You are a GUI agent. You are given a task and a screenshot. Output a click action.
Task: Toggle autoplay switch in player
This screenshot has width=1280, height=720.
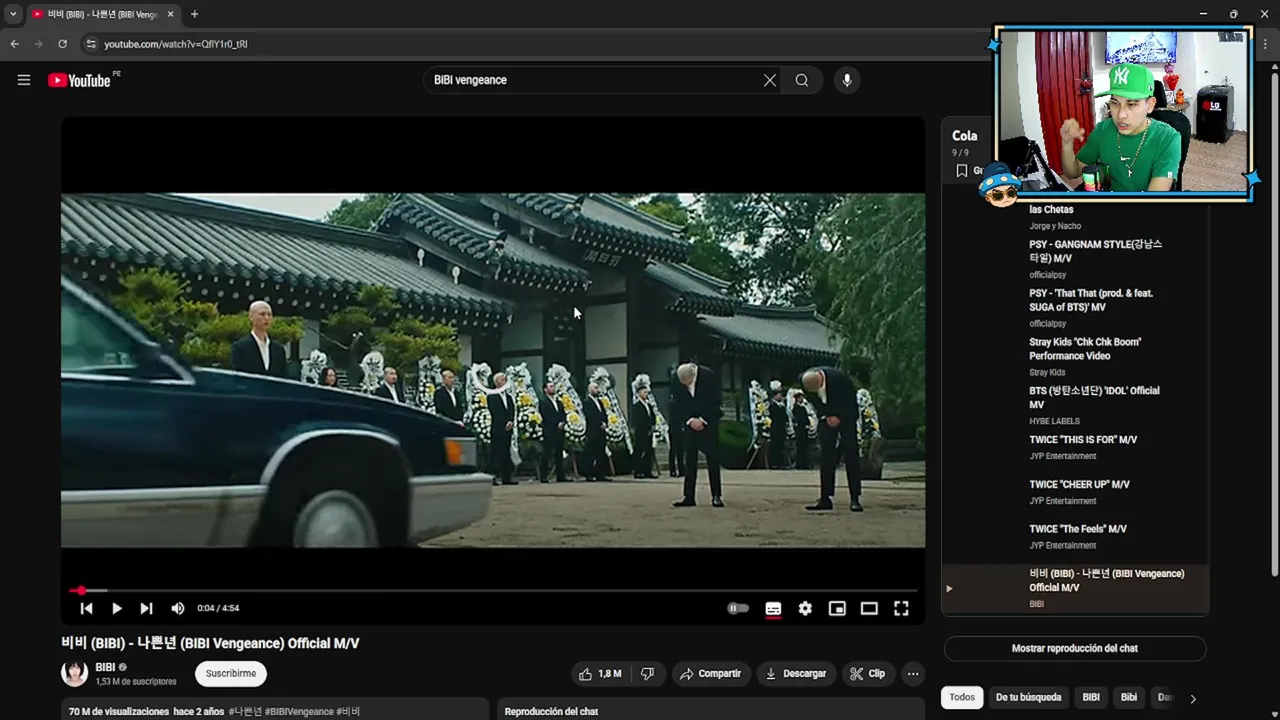738,608
